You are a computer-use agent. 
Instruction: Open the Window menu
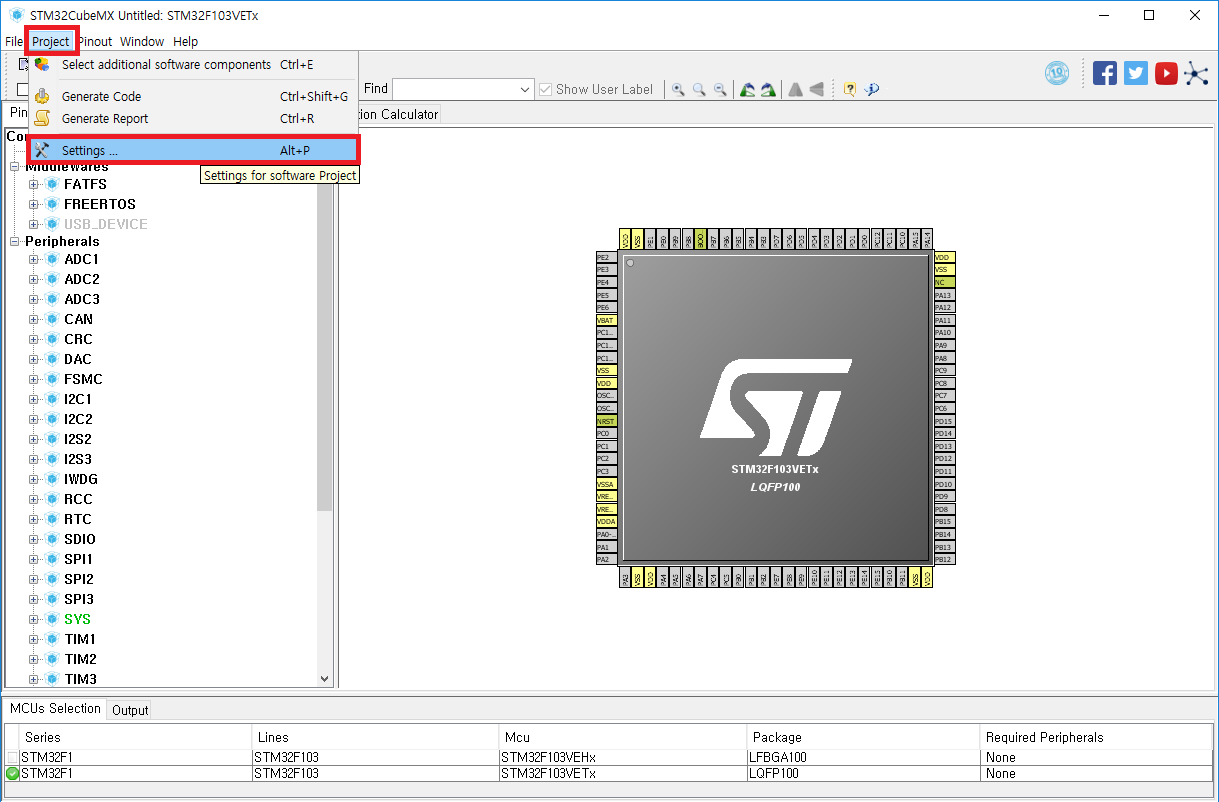[142, 41]
